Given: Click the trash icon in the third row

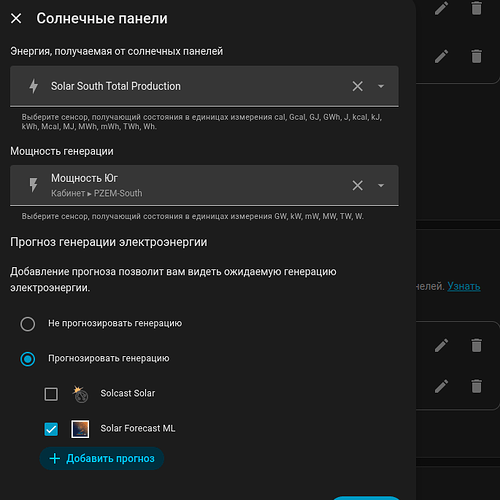Looking at the screenshot, I should pos(476,345).
